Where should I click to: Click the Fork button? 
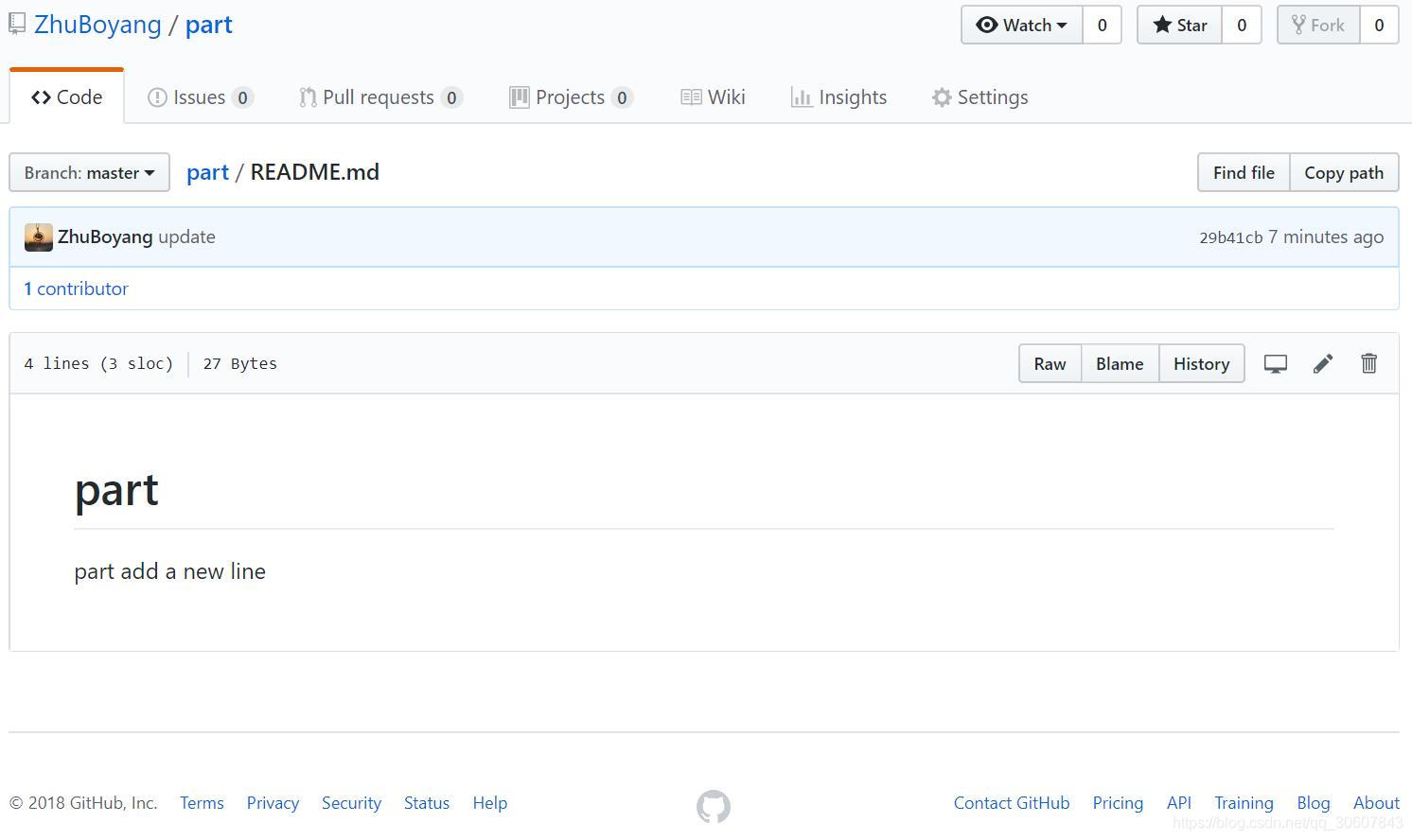point(1319,26)
